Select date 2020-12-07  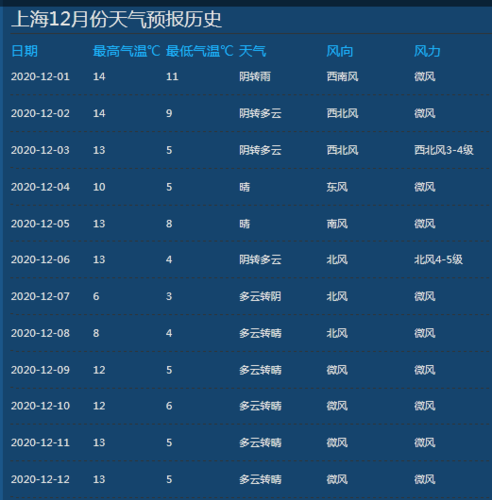pos(40,296)
